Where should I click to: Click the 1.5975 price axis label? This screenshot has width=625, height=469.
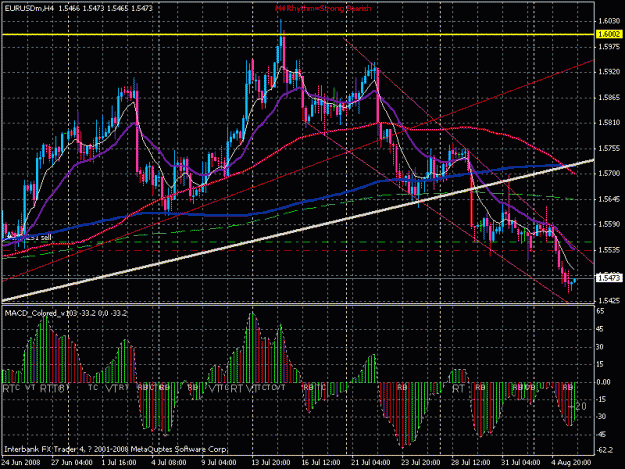[x=609, y=47]
